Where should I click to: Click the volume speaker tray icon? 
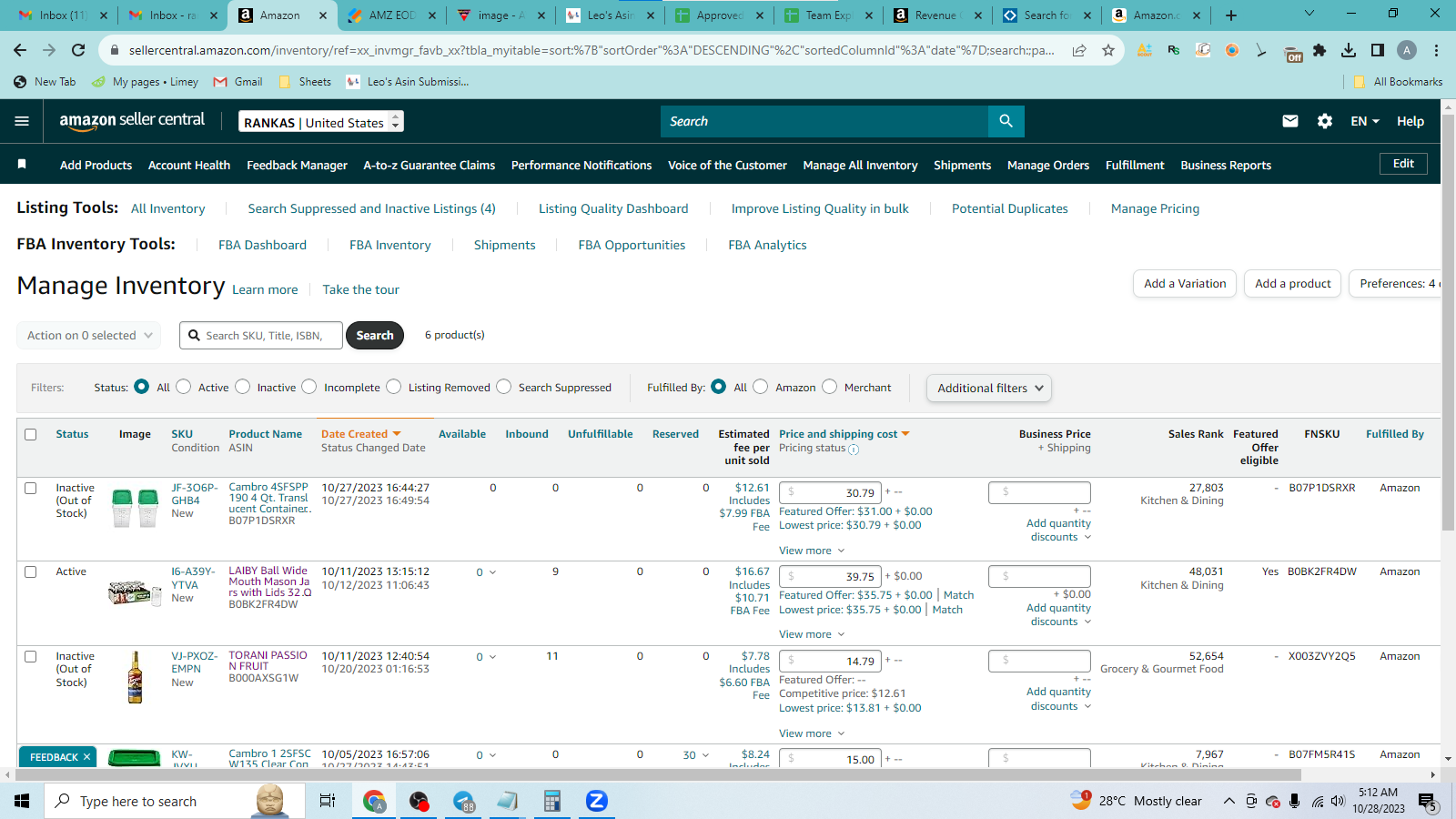click(1337, 801)
